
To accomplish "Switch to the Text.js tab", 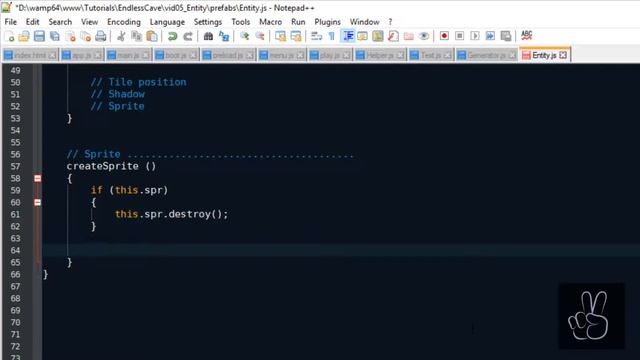I will click(431, 55).
